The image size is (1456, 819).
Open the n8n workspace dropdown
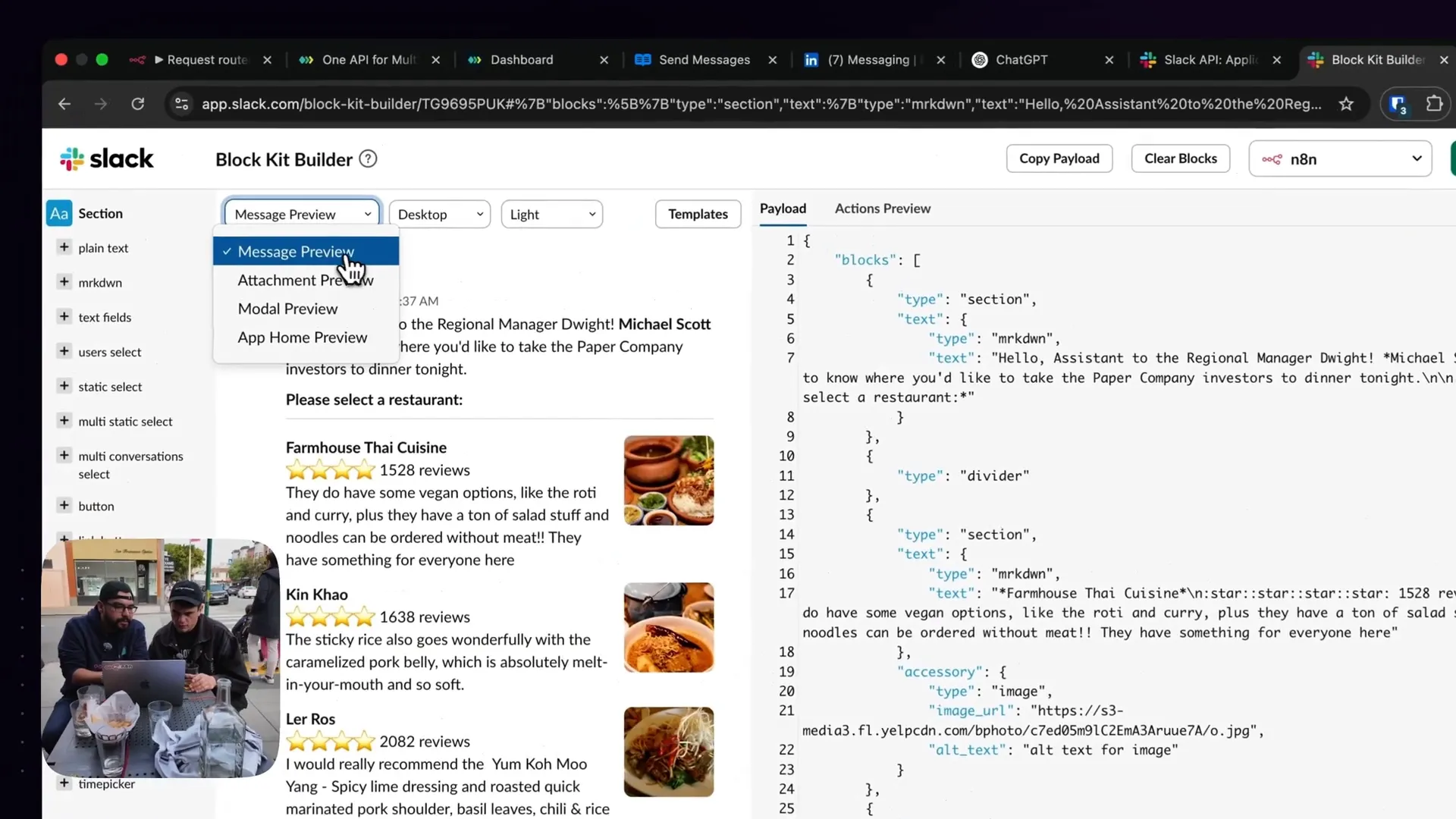(1340, 159)
